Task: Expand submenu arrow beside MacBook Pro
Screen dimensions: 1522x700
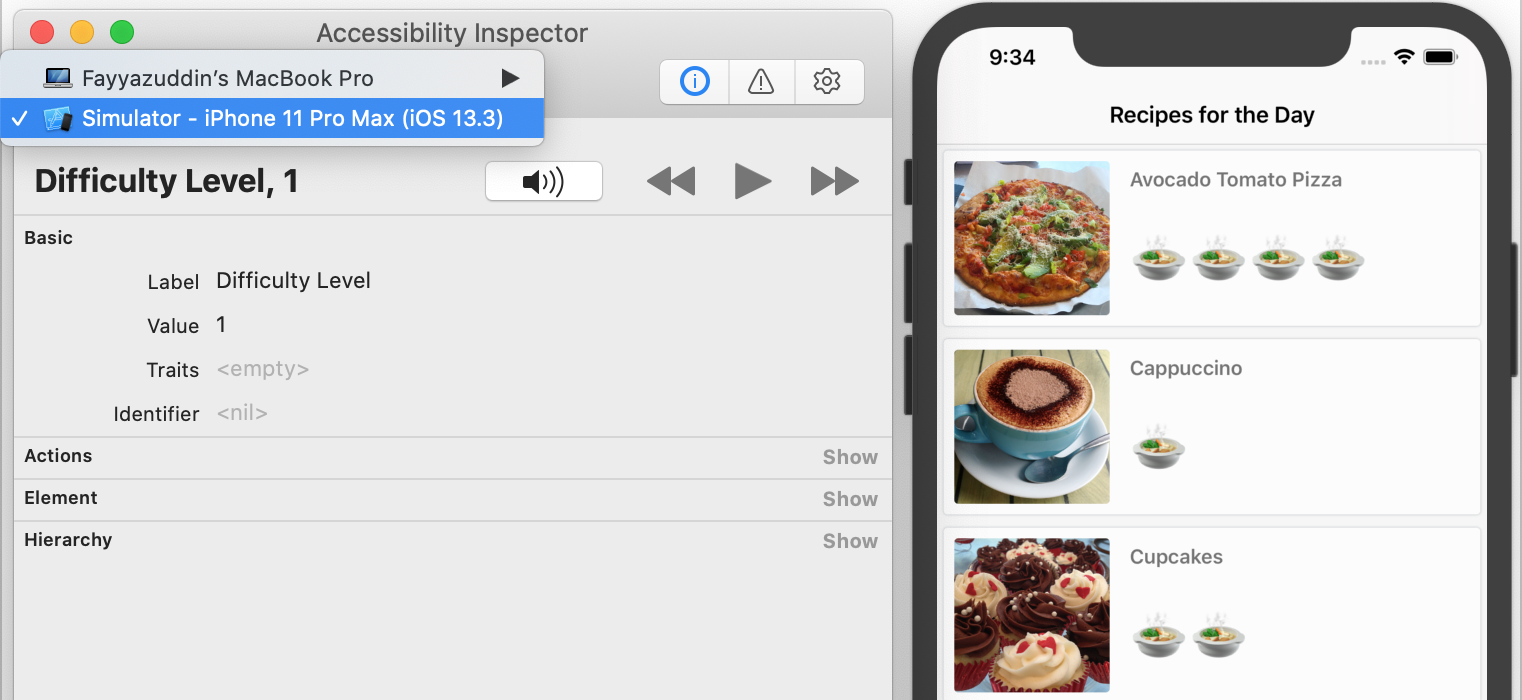Action: pos(510,78)
